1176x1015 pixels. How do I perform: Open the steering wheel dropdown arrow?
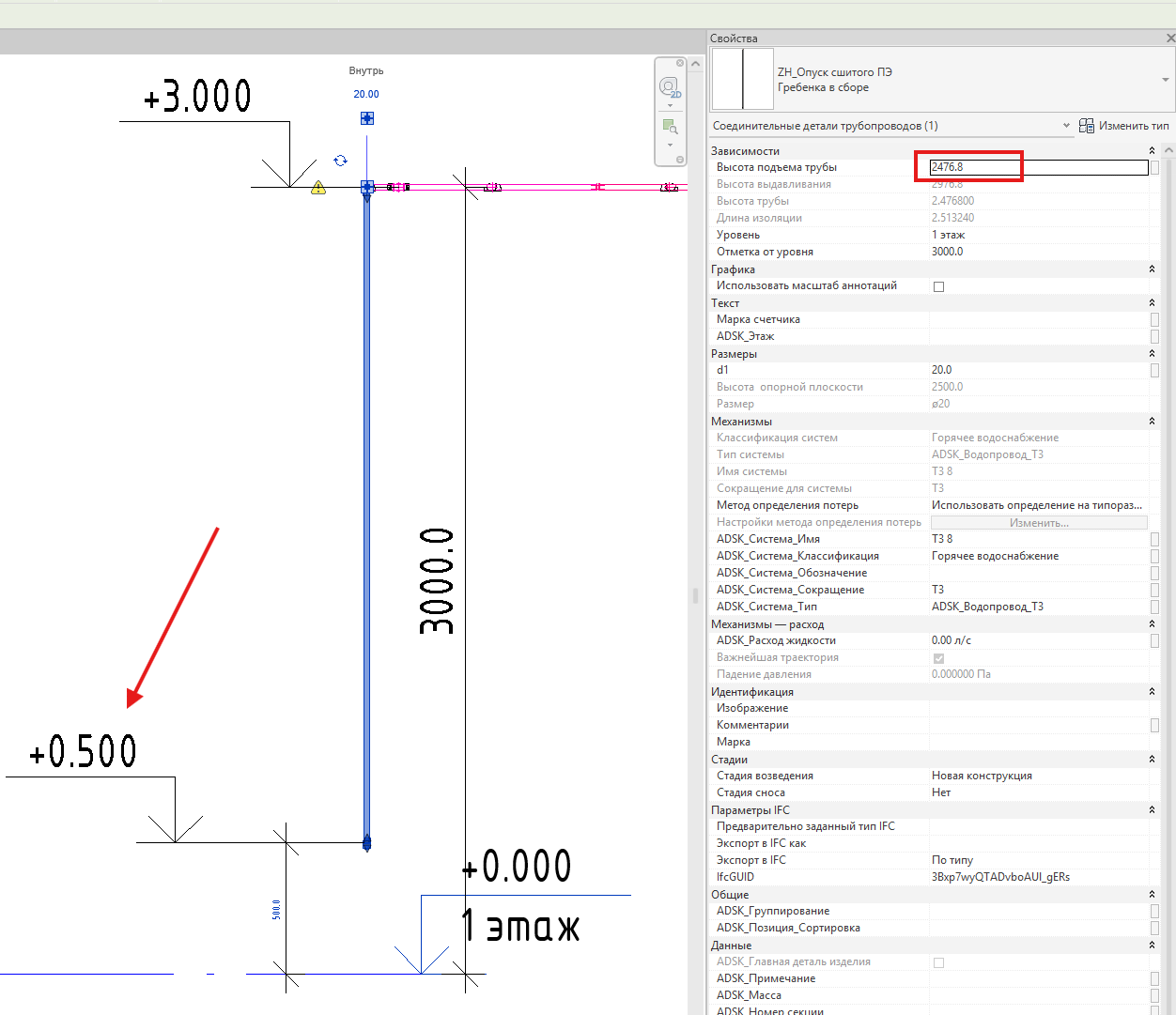coord(670,105)
